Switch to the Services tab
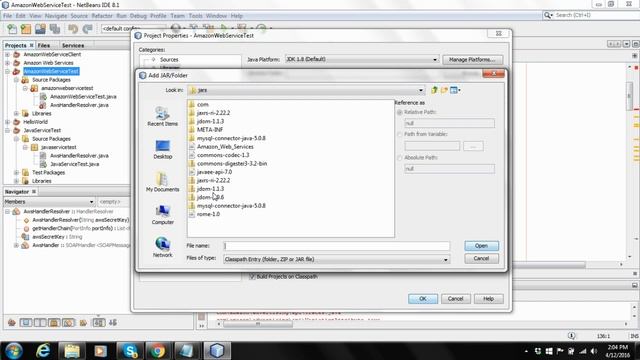Image resolution: width=640 pixels, height=360 pixels. click(73, 45)
